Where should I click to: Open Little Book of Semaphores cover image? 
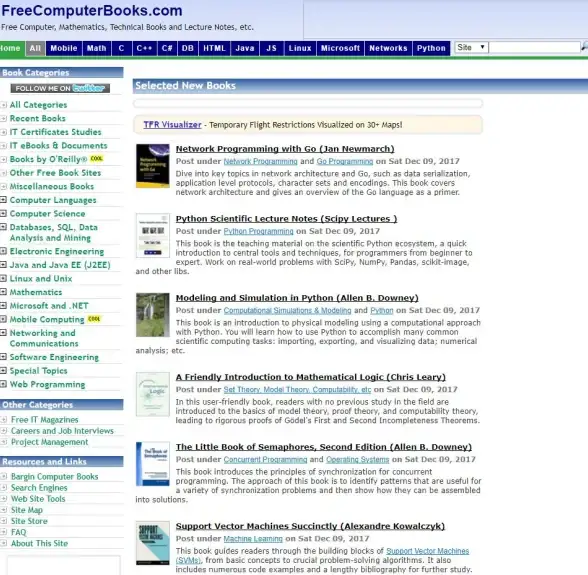coord(153,464)
